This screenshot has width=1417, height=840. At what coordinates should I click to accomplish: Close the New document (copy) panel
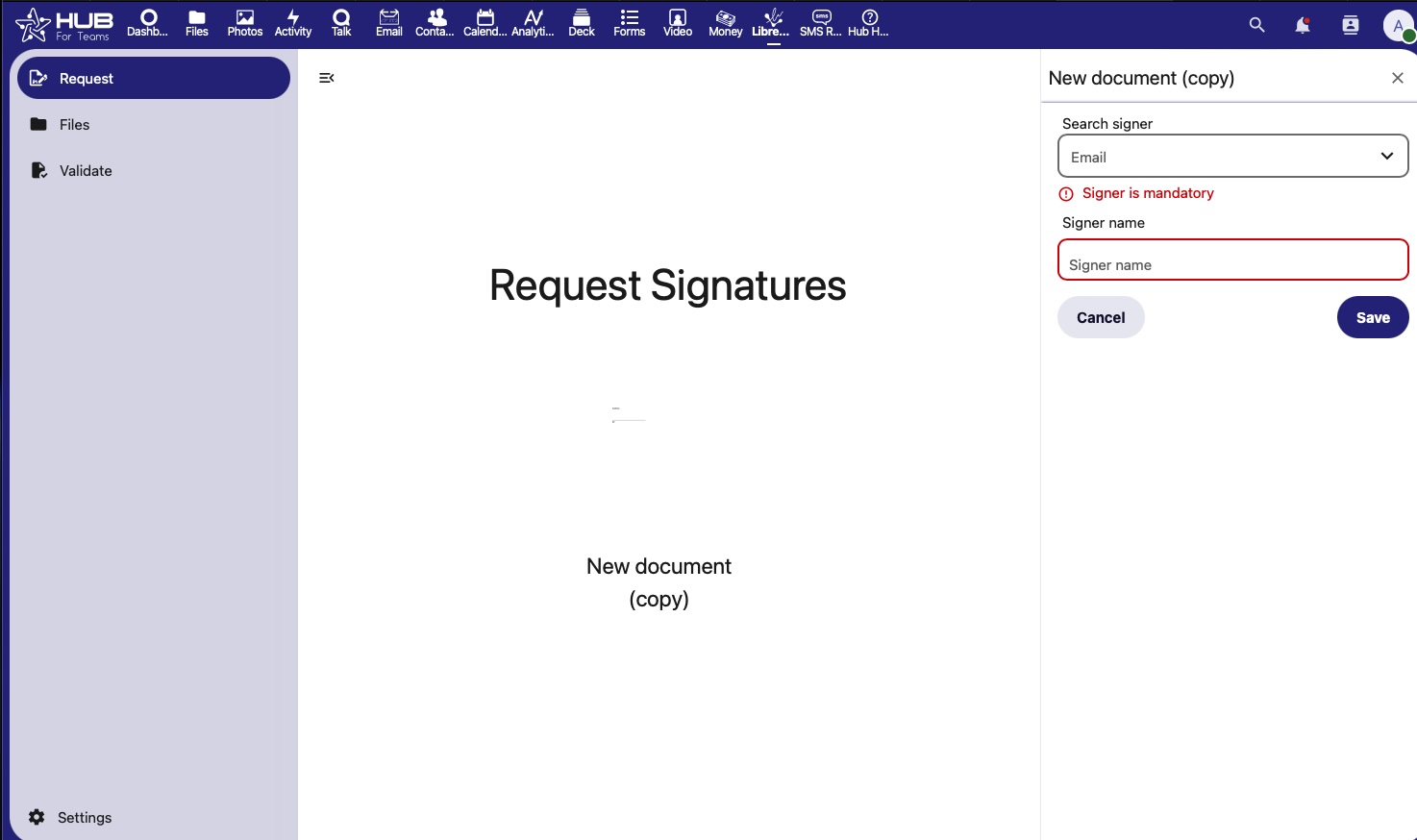click(1397, 78)
